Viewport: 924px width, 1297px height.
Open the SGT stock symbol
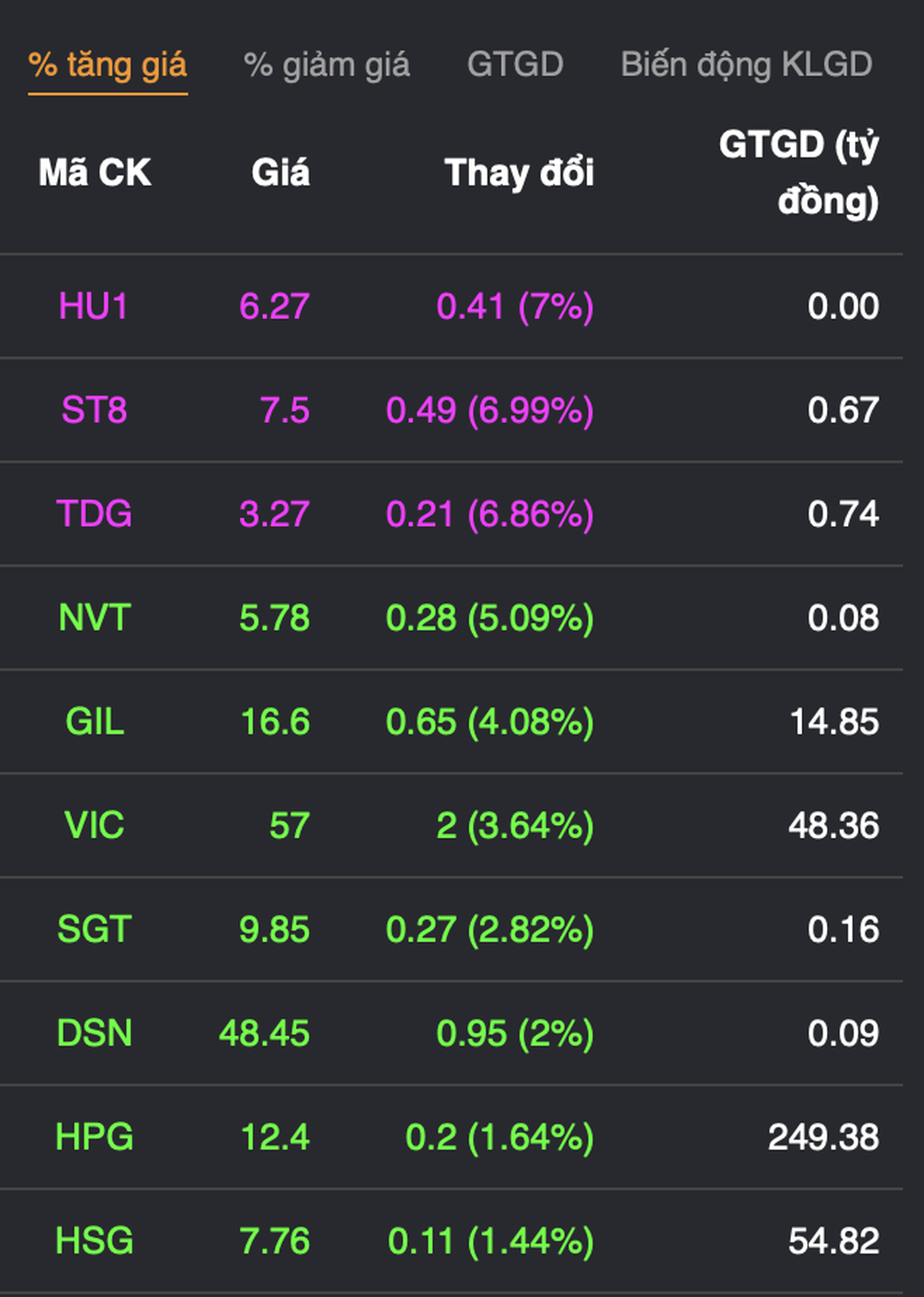(x=94, y=929)
